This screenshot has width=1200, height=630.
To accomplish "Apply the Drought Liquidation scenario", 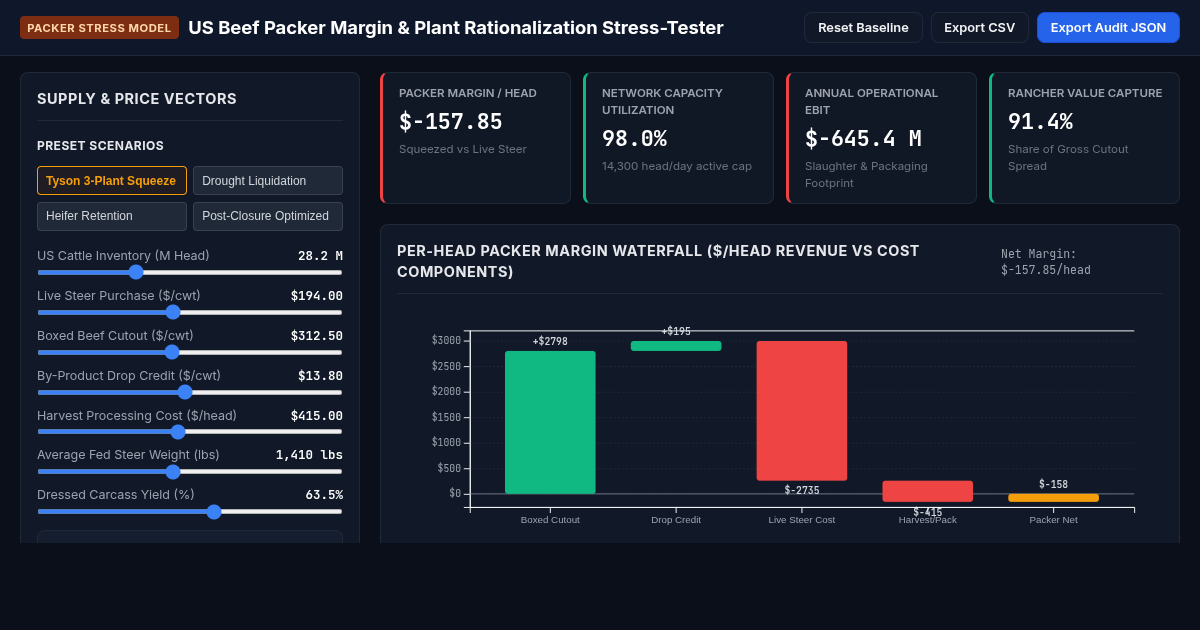I will click(268, 181).
